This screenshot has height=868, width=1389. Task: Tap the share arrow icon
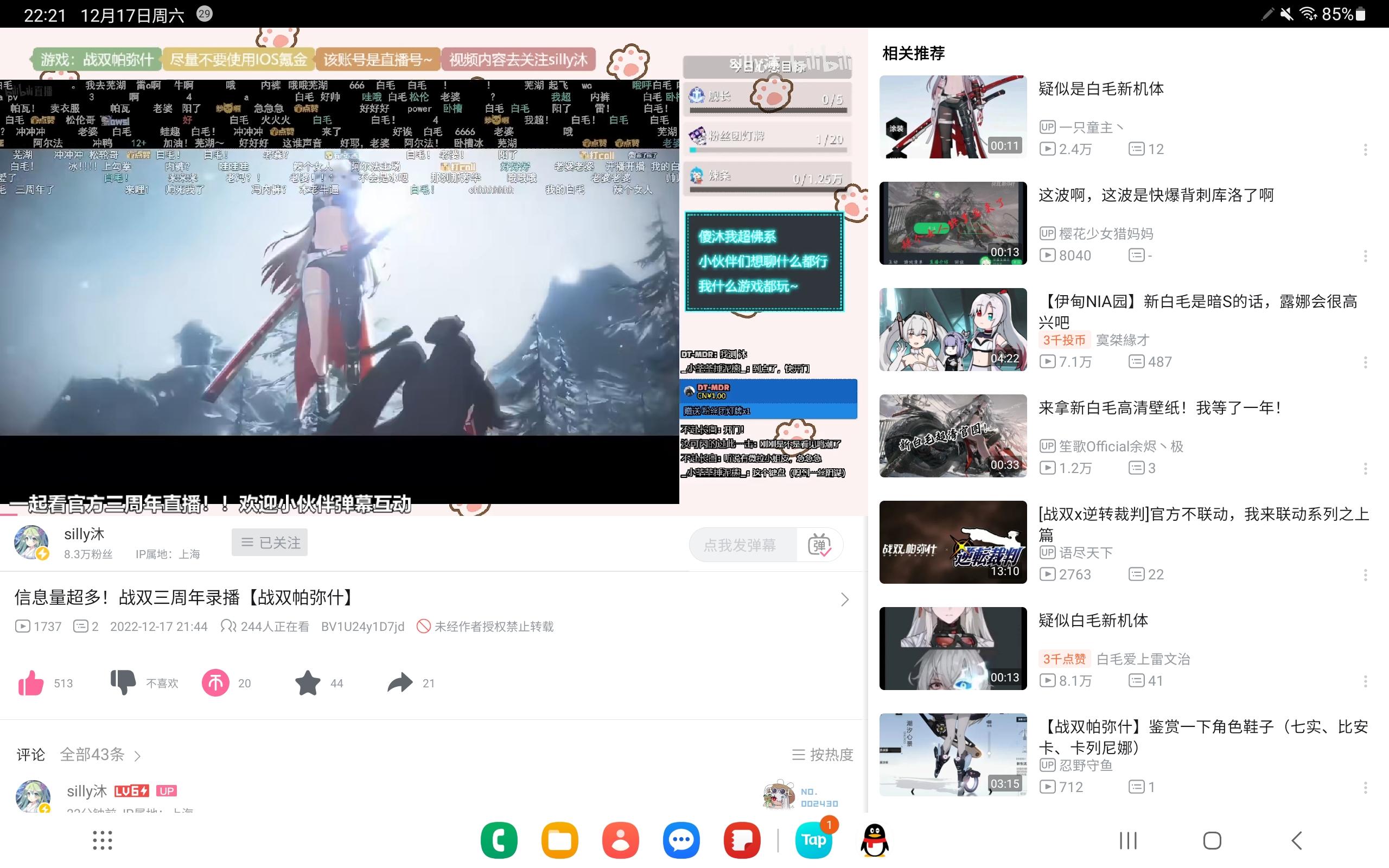pos(400,682)
